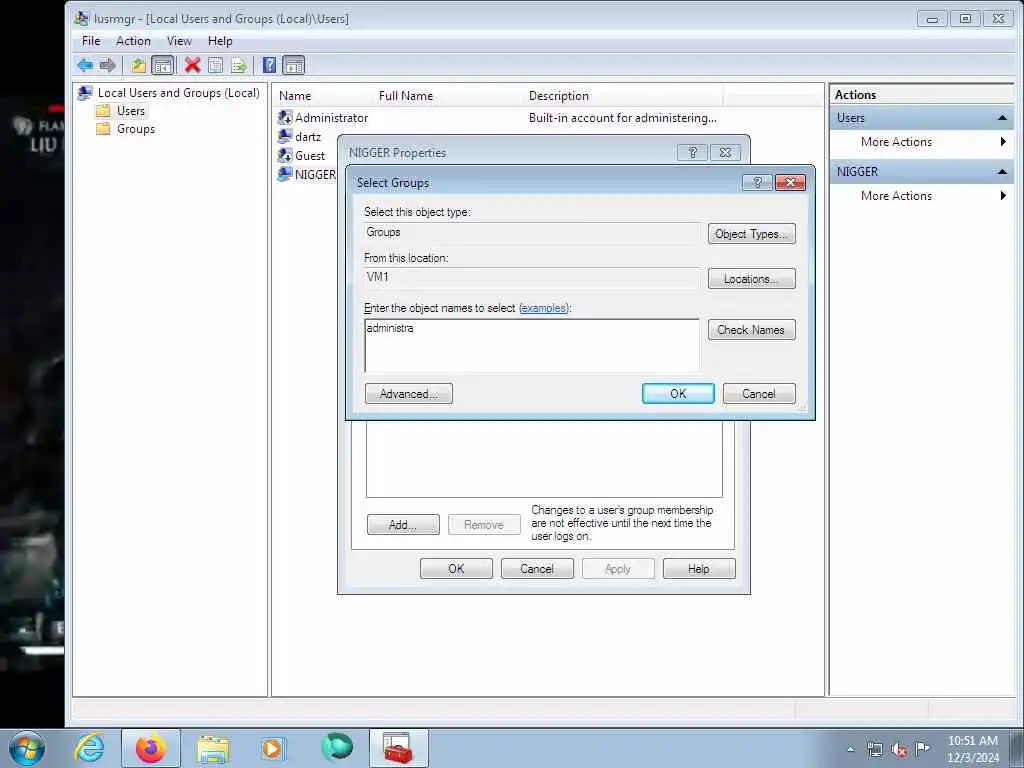
Task: Collapse the second Actions section below Users
Action: 1002,172
